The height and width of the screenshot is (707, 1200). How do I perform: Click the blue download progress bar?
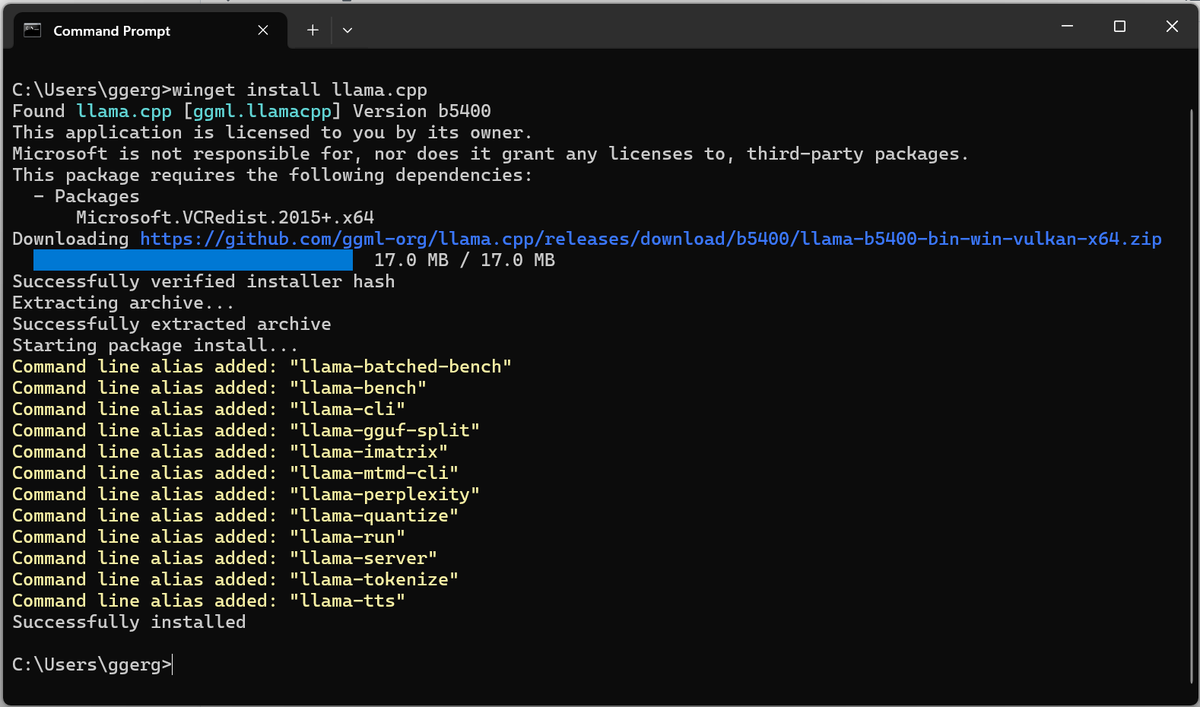(x=193, y=260)
